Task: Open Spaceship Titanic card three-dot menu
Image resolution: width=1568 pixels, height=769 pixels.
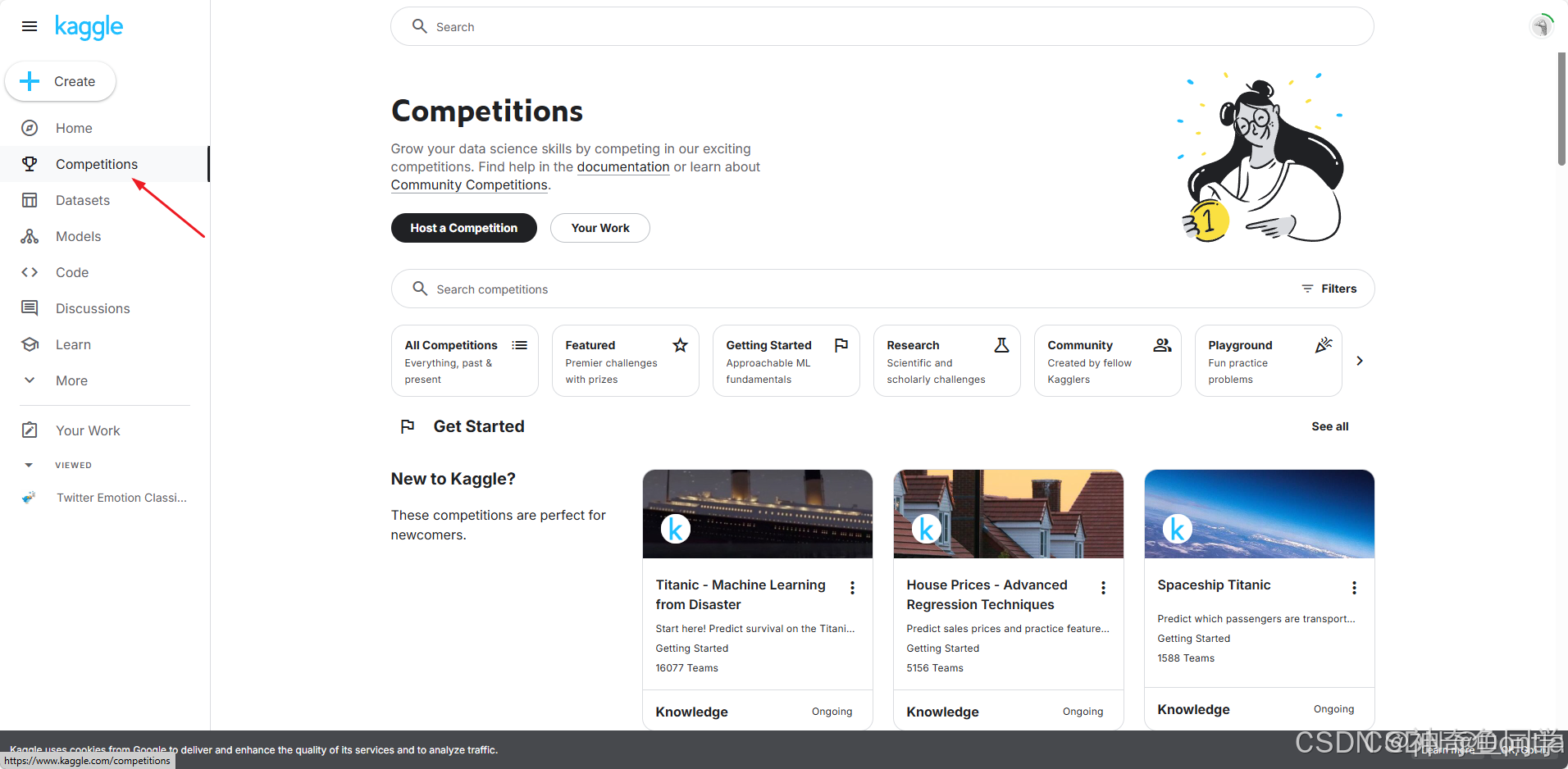Action: (1355, 588)
